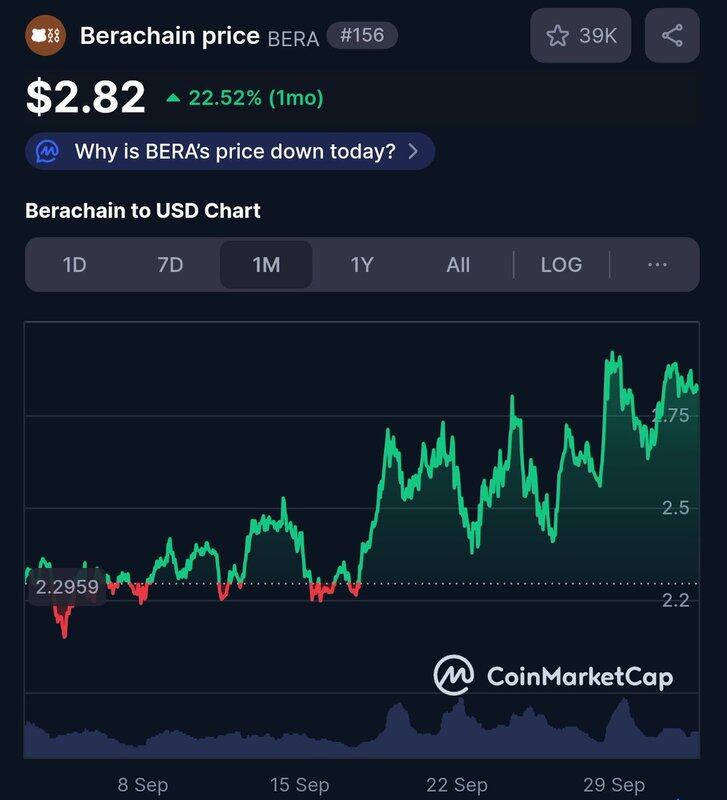Select the 1Y chart range

(362, 265)
